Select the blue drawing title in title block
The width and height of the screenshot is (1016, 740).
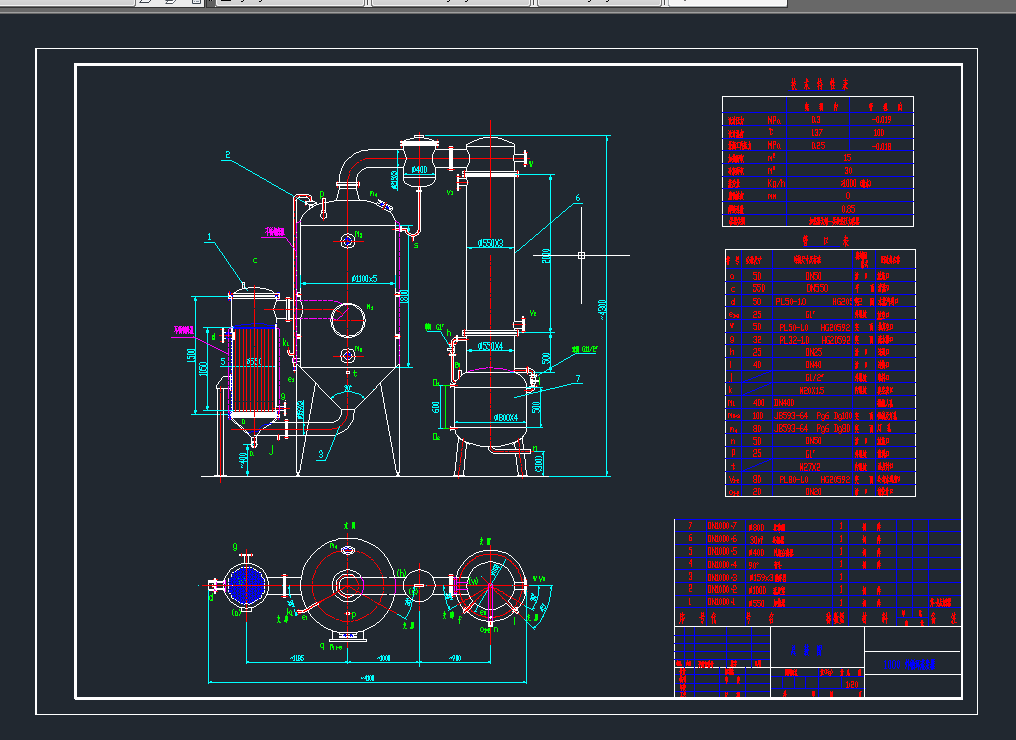coord(911,665)
